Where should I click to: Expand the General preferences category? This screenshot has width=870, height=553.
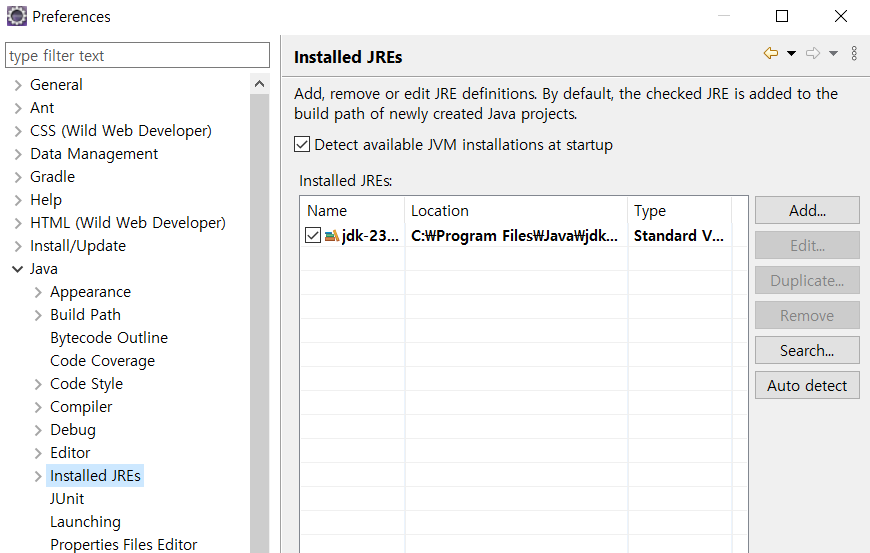click(18, 85)
